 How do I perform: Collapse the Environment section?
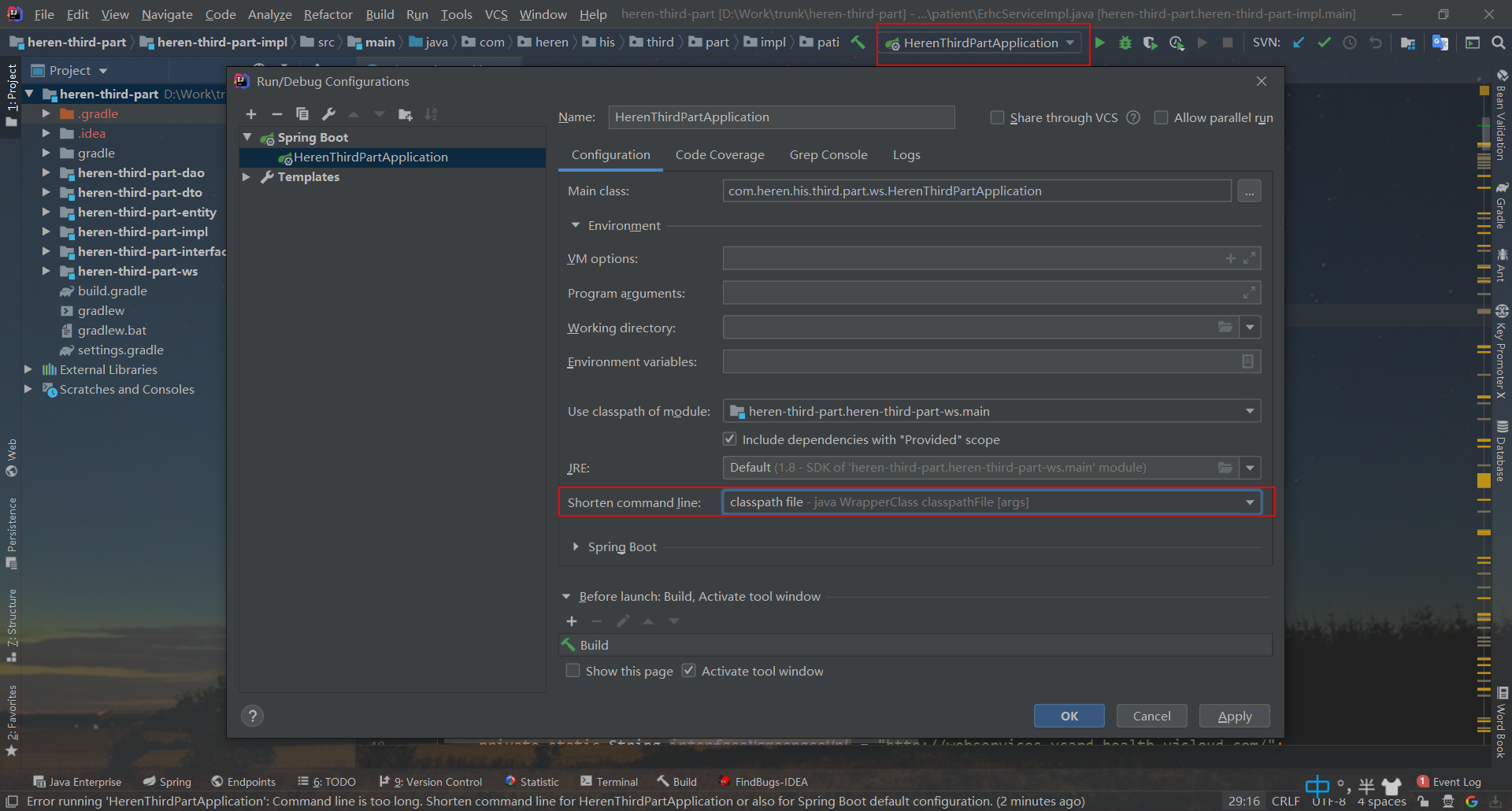point(575,225)
